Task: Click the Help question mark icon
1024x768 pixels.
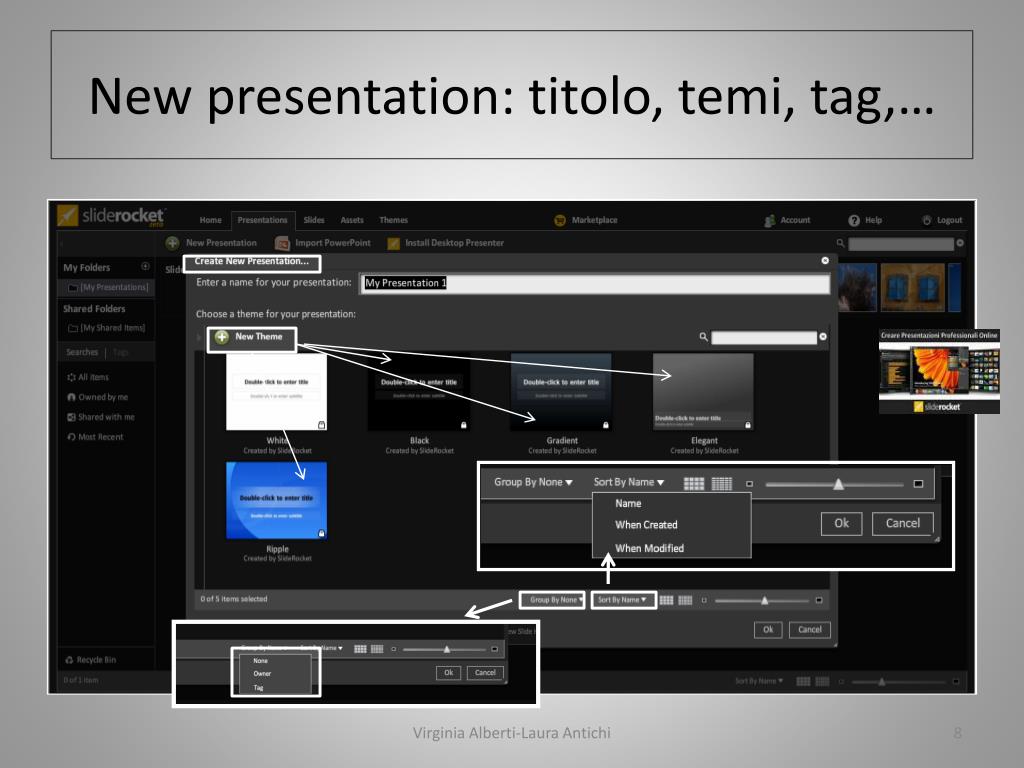Action: 854,221
